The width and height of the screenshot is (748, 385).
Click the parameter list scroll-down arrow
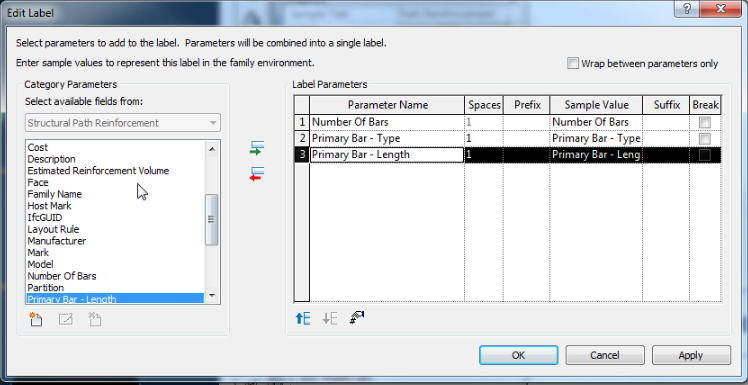point(212,295)
